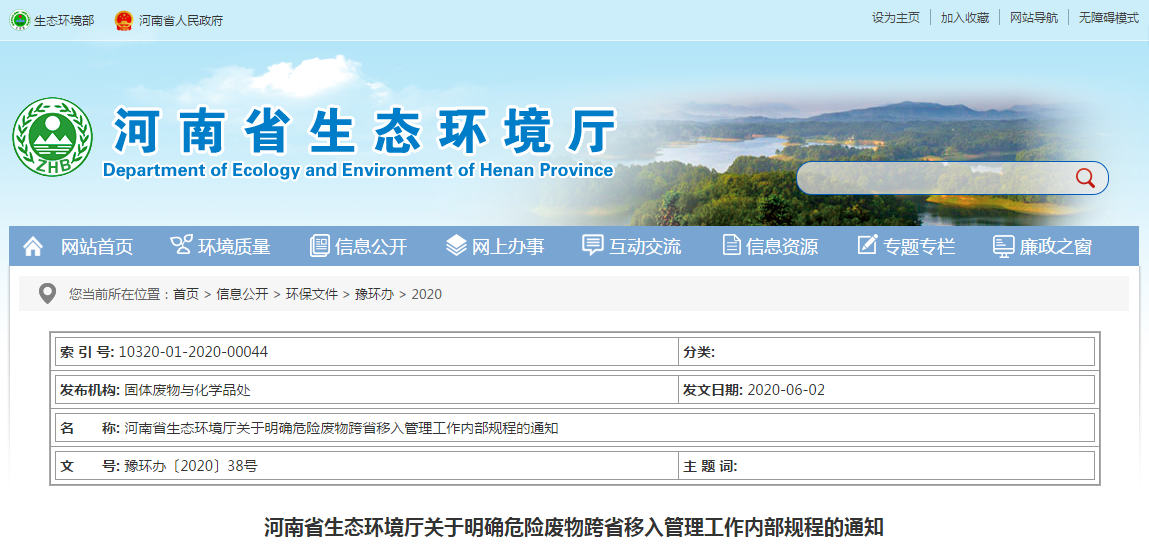Click the red magnifier search icon
The width and height of the screenshot is (1149, 559).
[1085, 177]
